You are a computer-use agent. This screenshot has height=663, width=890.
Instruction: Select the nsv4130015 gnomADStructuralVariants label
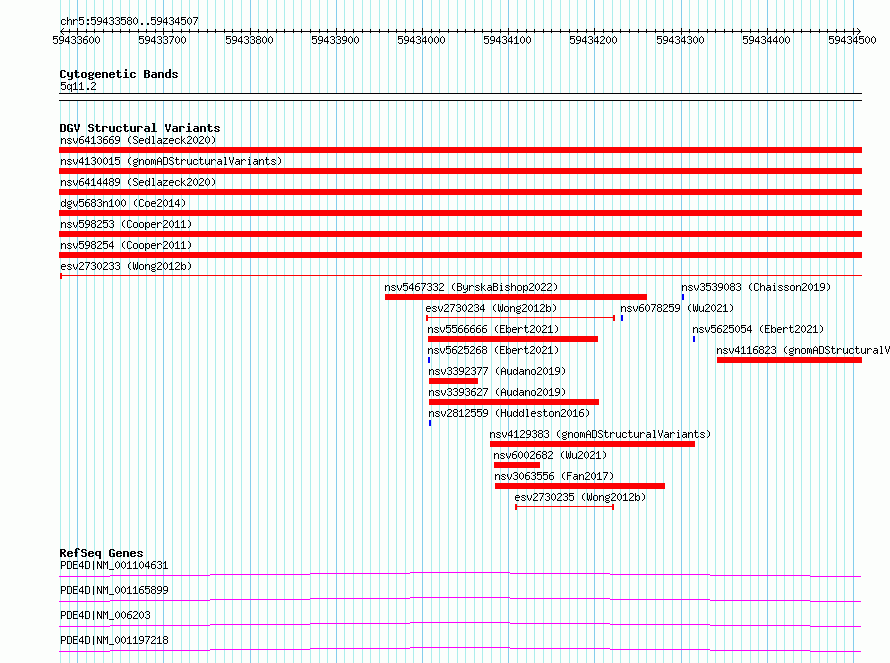pos(171,161)
